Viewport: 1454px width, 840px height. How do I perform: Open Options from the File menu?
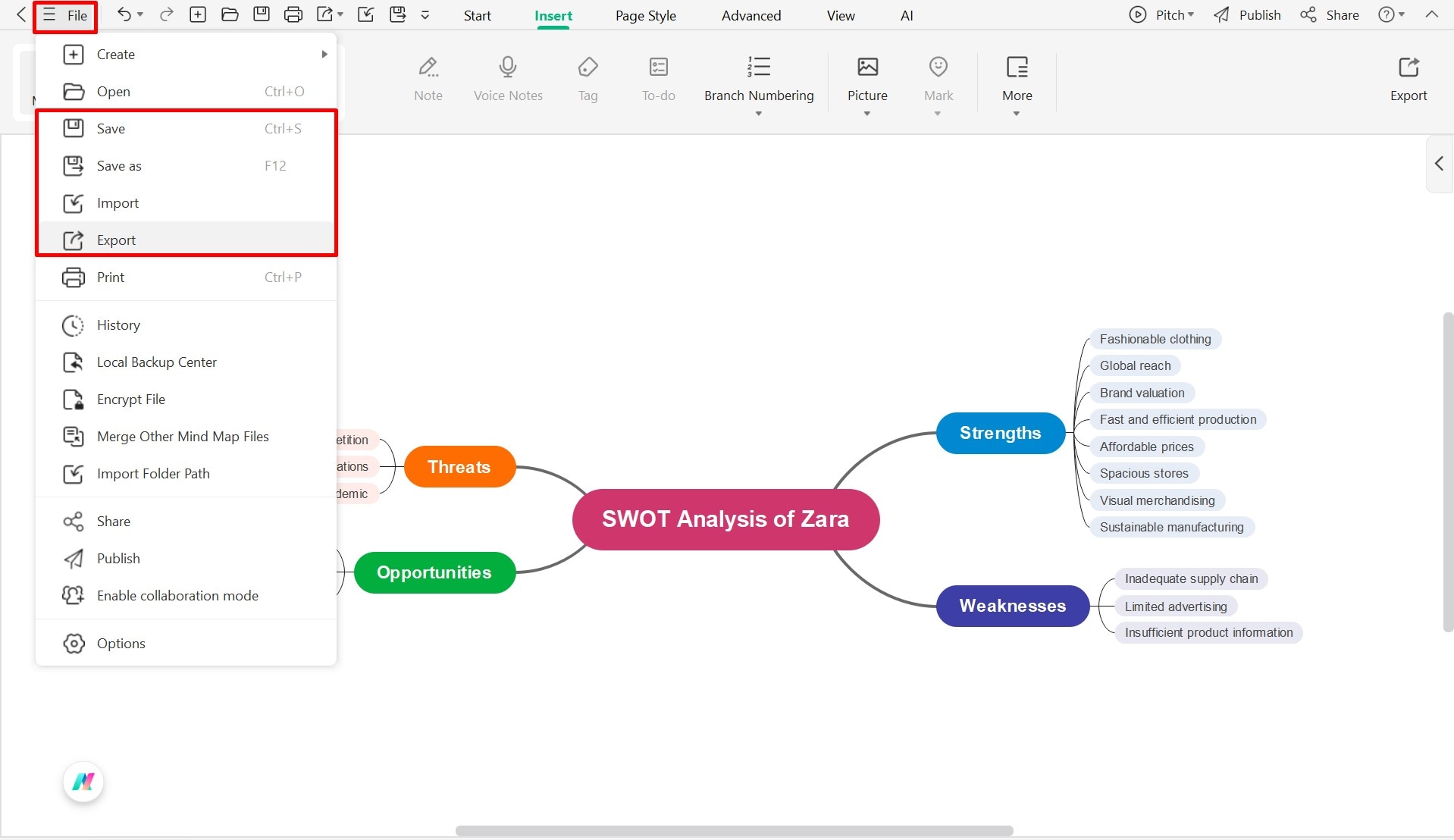pos(186,644)
